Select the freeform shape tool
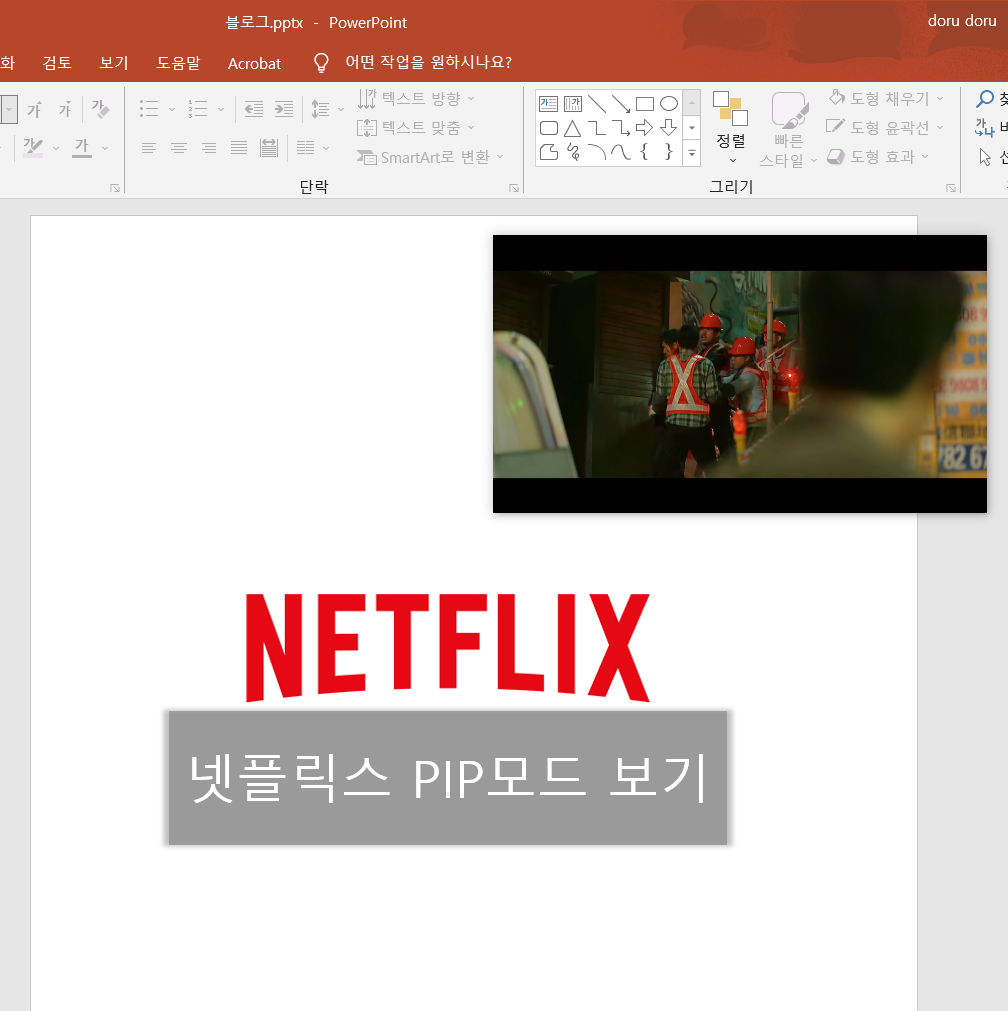Screen dimensions: 1008x1011 coord(548,152)
